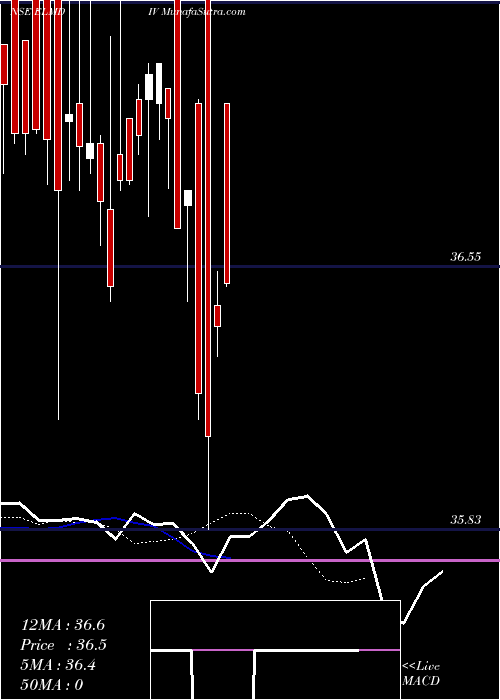Click the 12MA : 36.6 value
This screenshot has width=500, height=700.
point(63,625)
